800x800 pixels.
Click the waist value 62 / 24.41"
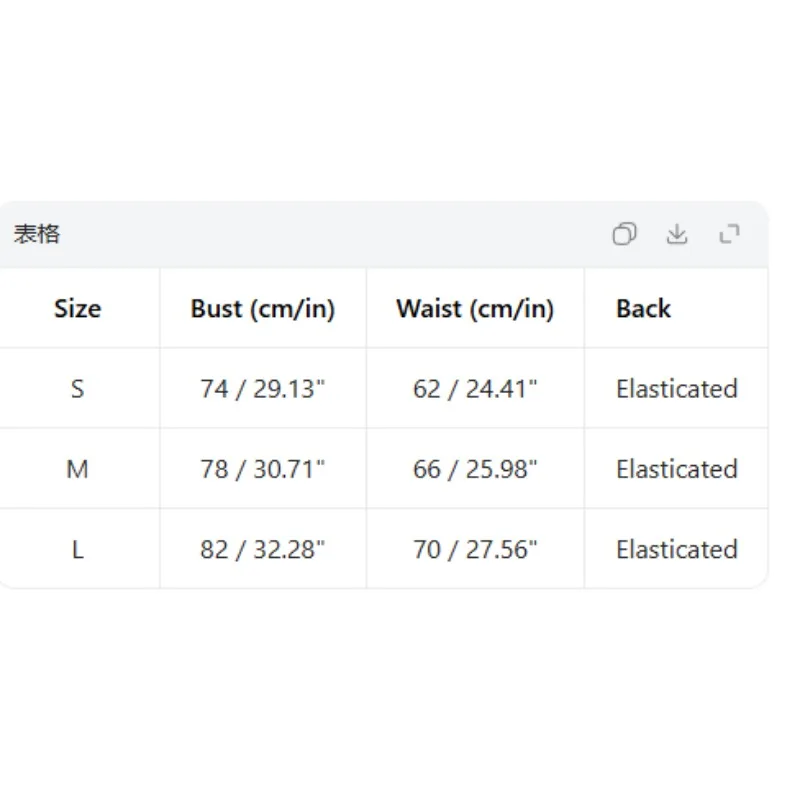pos(475,389)
